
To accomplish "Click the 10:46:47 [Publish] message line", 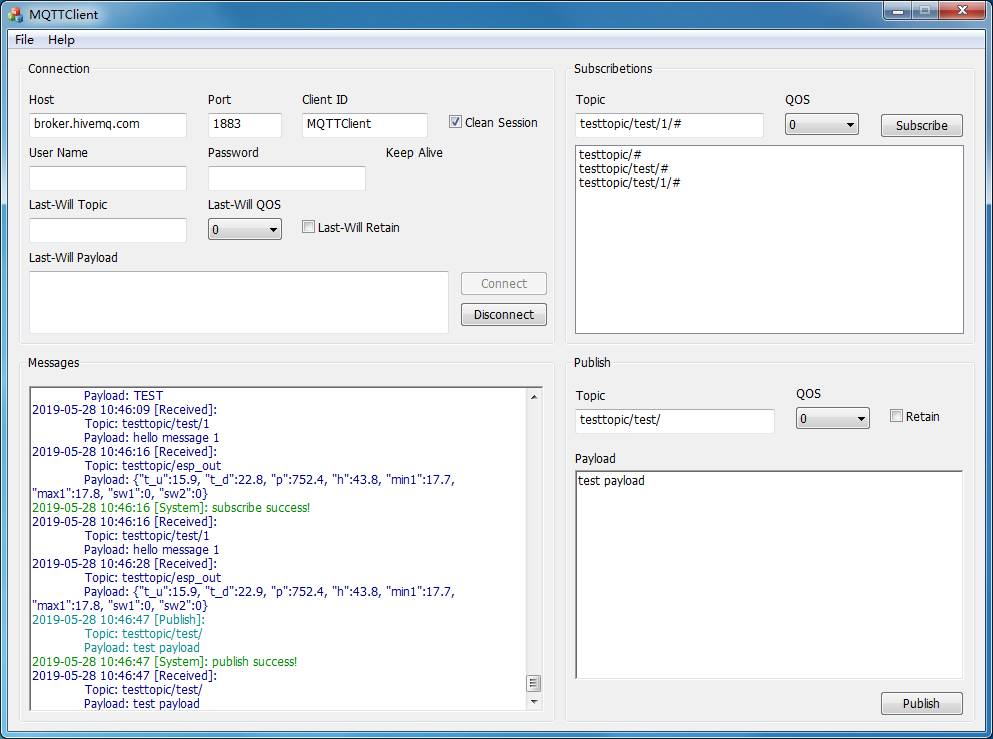I will click(x=118, y=620).
